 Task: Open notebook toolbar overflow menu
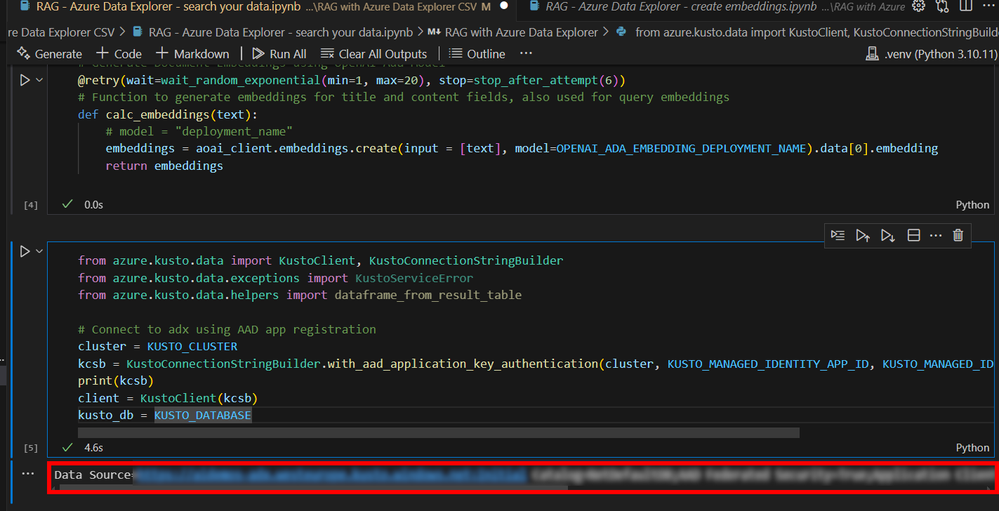[x=526, y=54]
